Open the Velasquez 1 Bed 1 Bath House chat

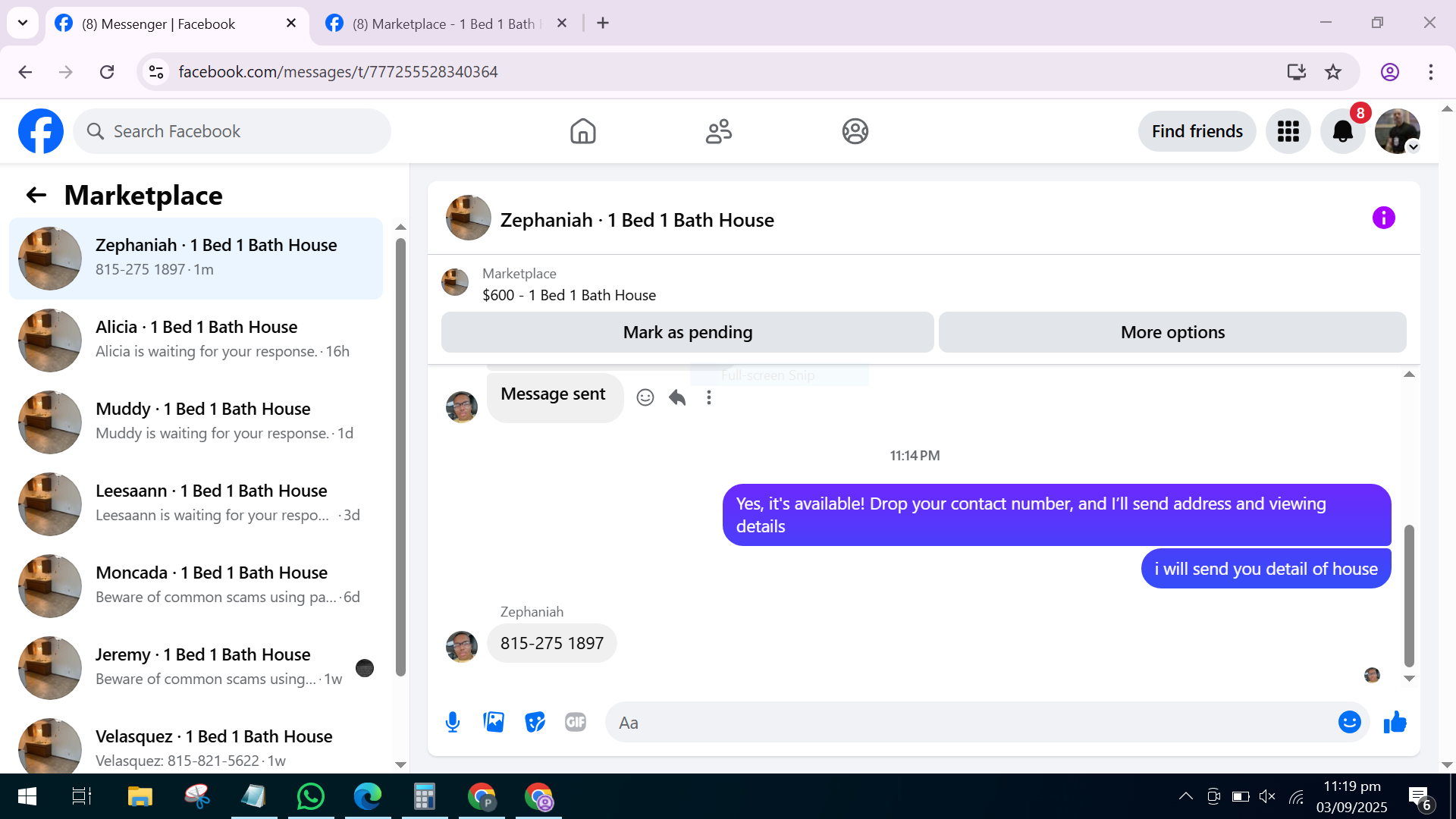pos(196,743)
